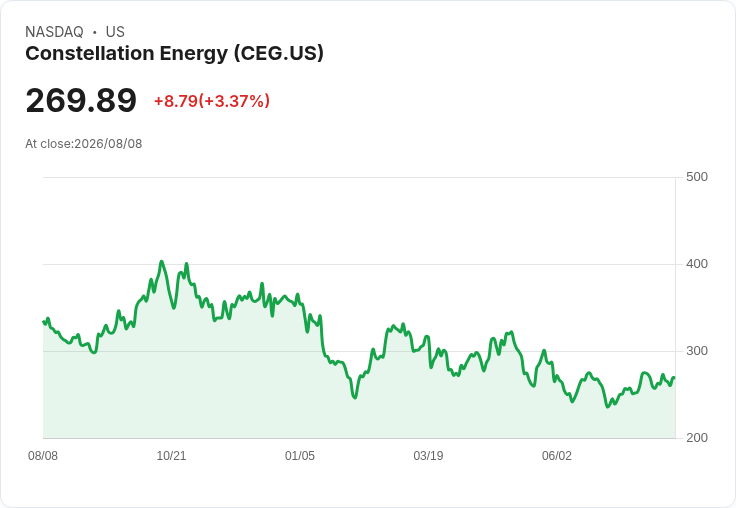Click the 400 price axis label
The image size is (736, 508).
tap(697, 264)
